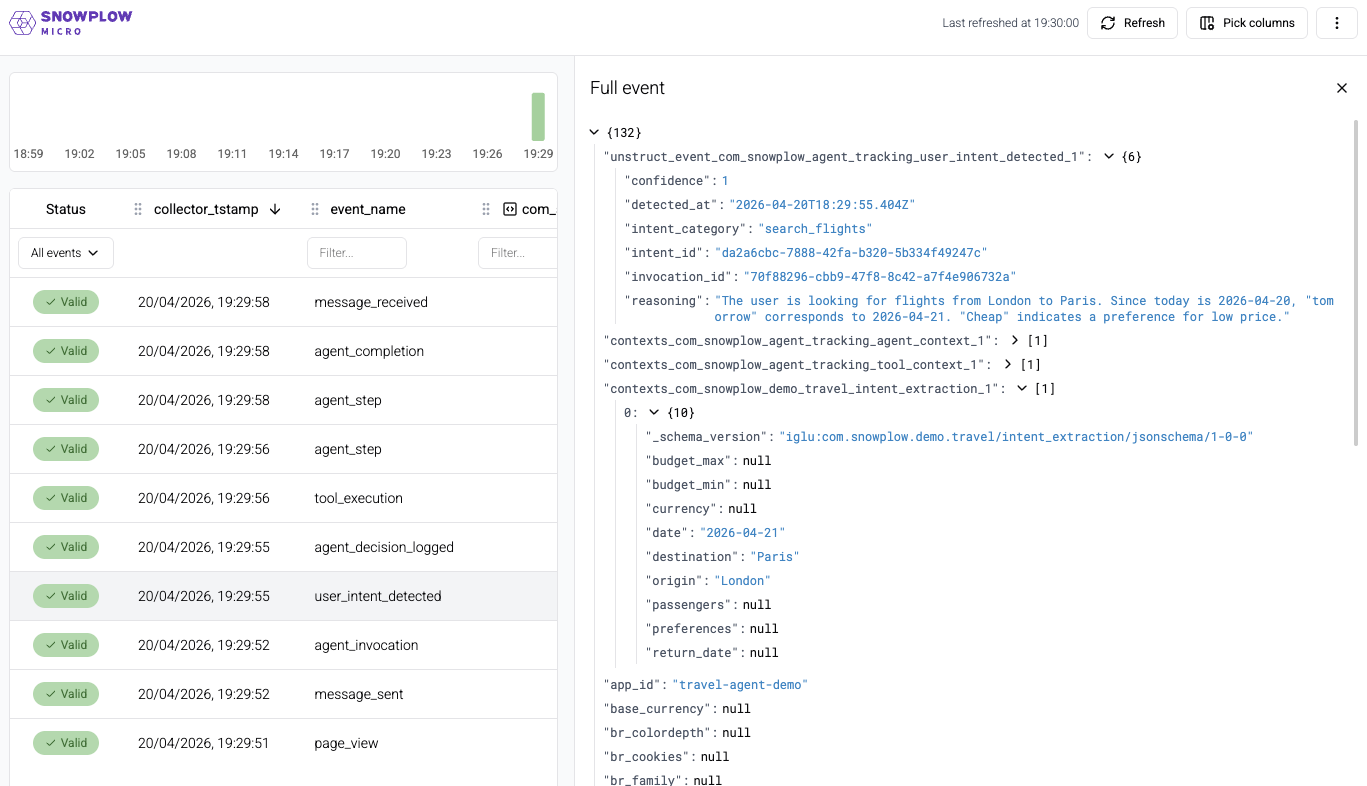
Task: Collapse the root {132} JSON node
Action: point(595,132)
